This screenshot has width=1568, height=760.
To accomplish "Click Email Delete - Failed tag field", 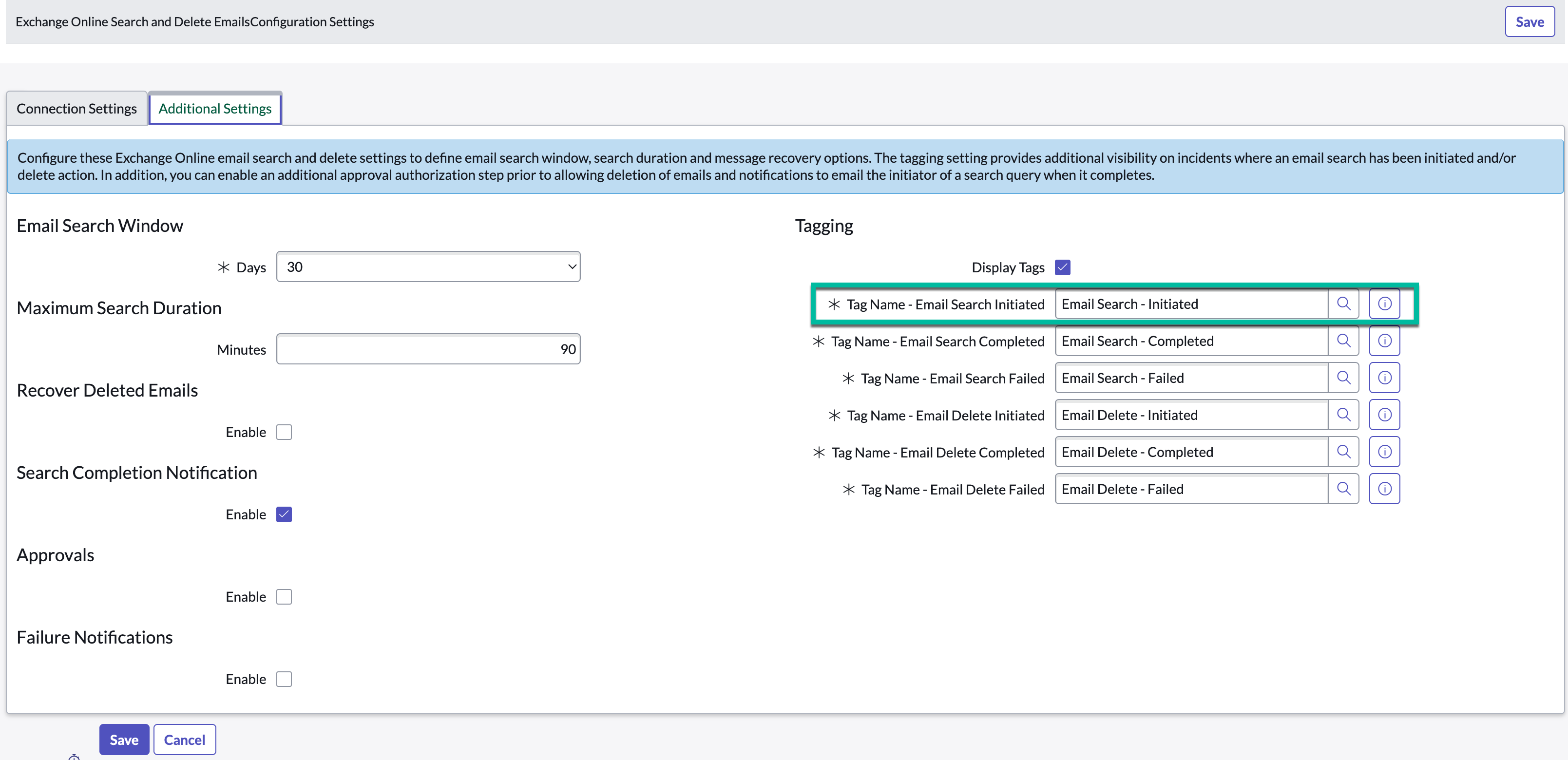I will pyautogui.click(x=1191, y=489).
